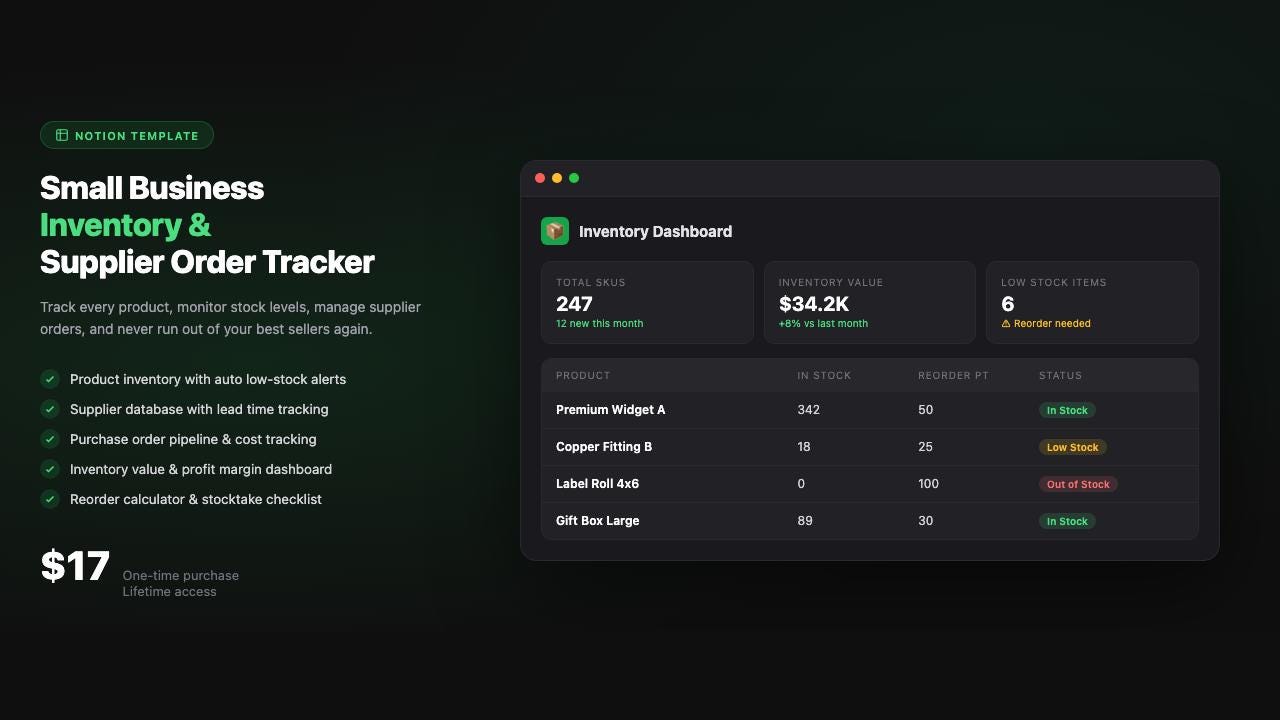The height and width of the screenshot is (720, 1280).
Task: Click the warning icon next to Reorder needed
Action: point(1006,324)
